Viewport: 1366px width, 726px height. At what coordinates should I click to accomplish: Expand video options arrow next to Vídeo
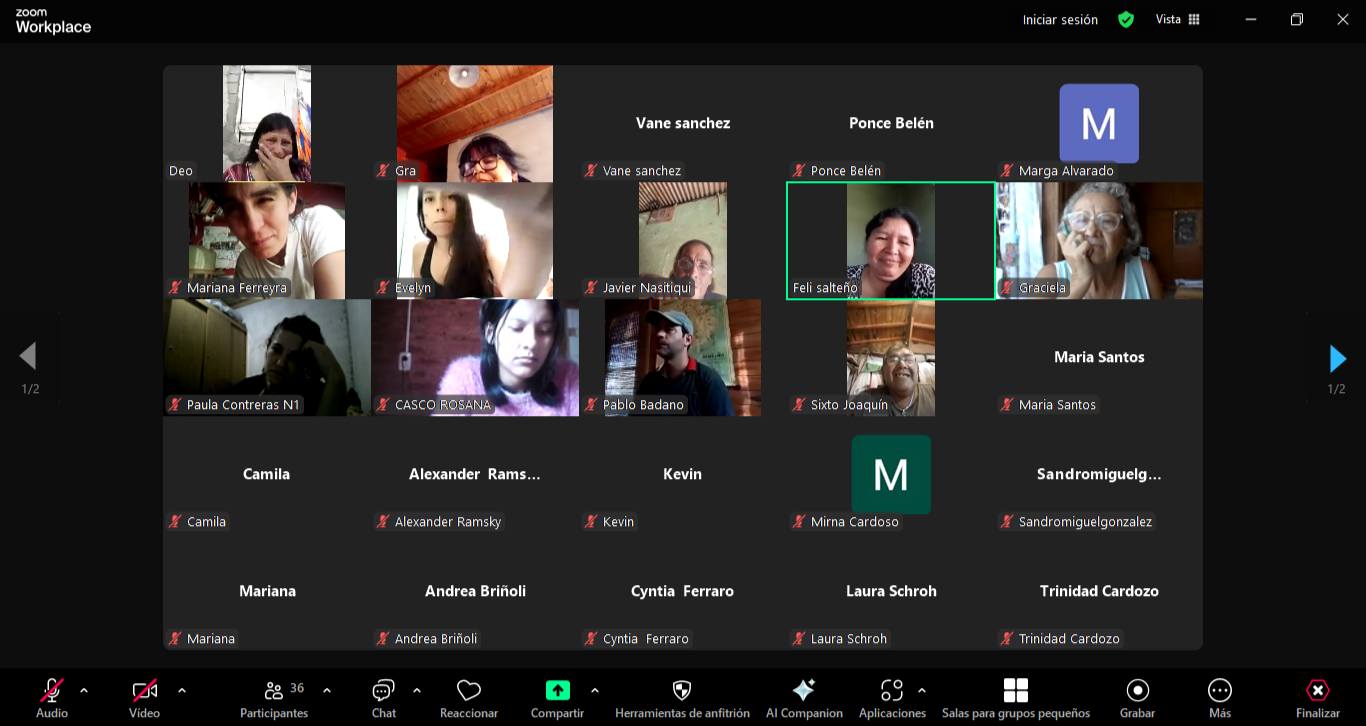181,690
